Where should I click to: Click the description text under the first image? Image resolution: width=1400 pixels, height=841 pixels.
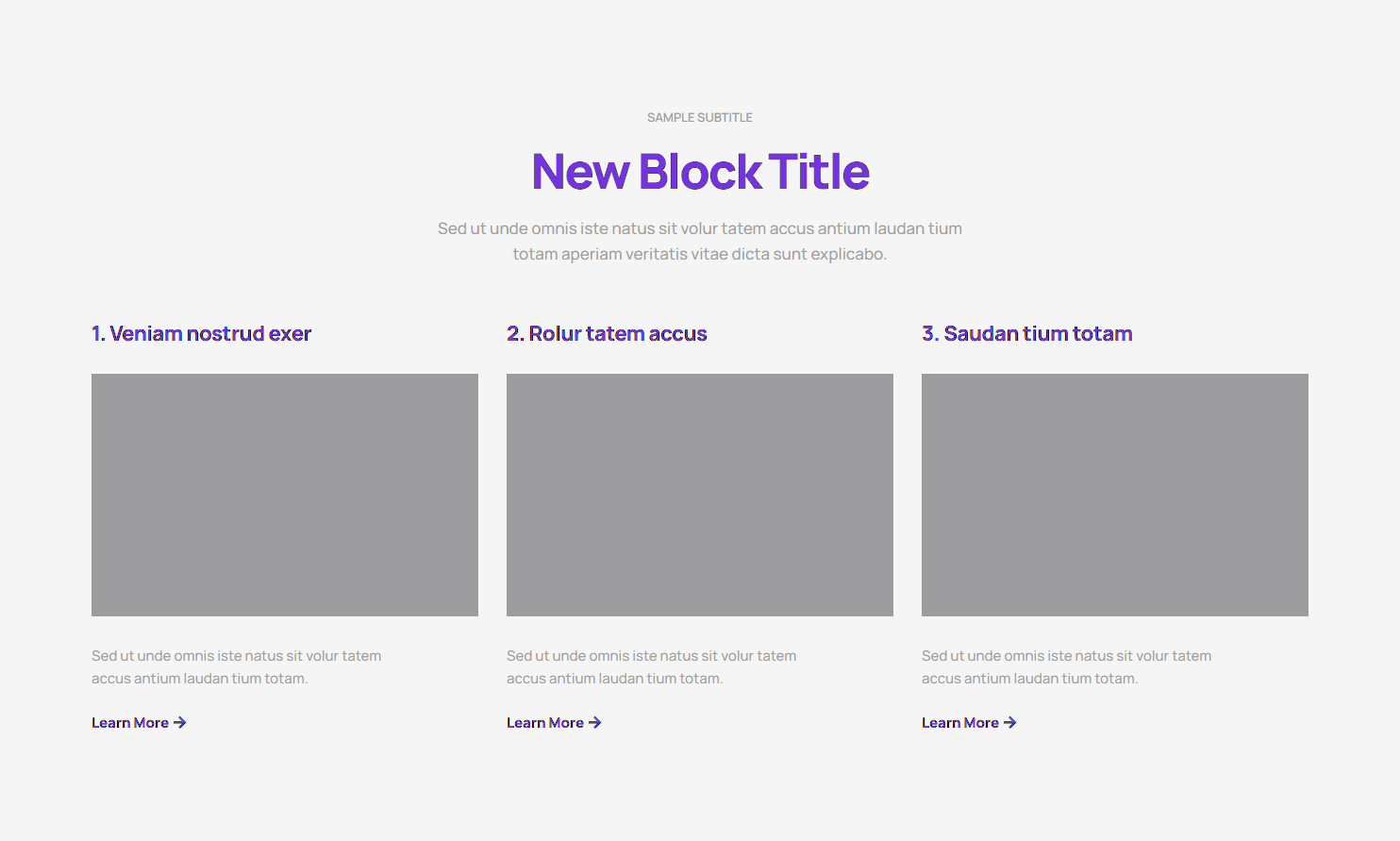tap(236, 666)
